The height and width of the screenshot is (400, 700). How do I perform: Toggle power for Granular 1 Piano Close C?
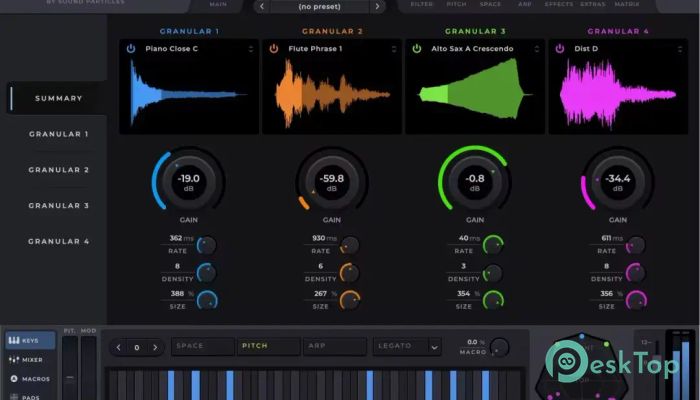131,49
